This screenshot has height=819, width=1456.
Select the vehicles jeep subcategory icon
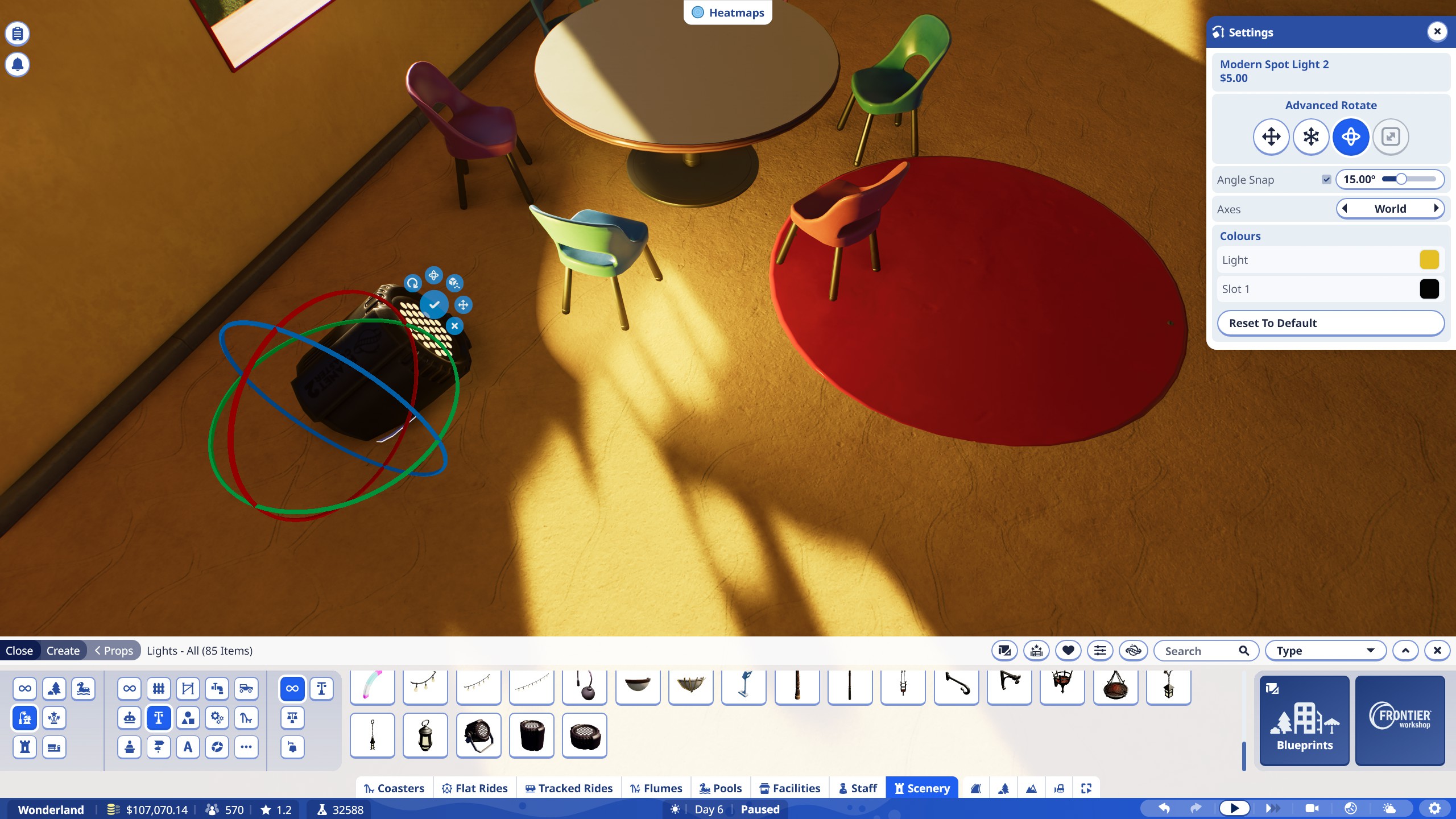pos(246,689)
